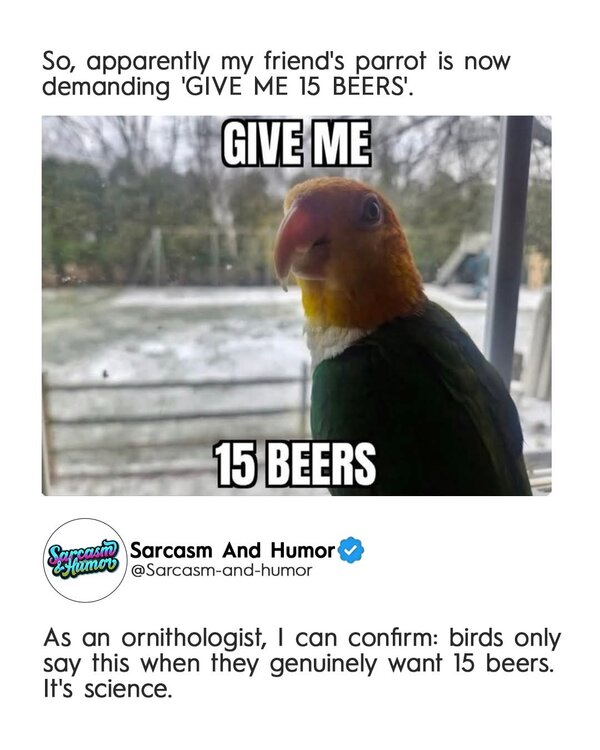Open the parrot meme image
Image resolution: width=600 pixels, height=750 pixels.
click(x=297, y=306)
